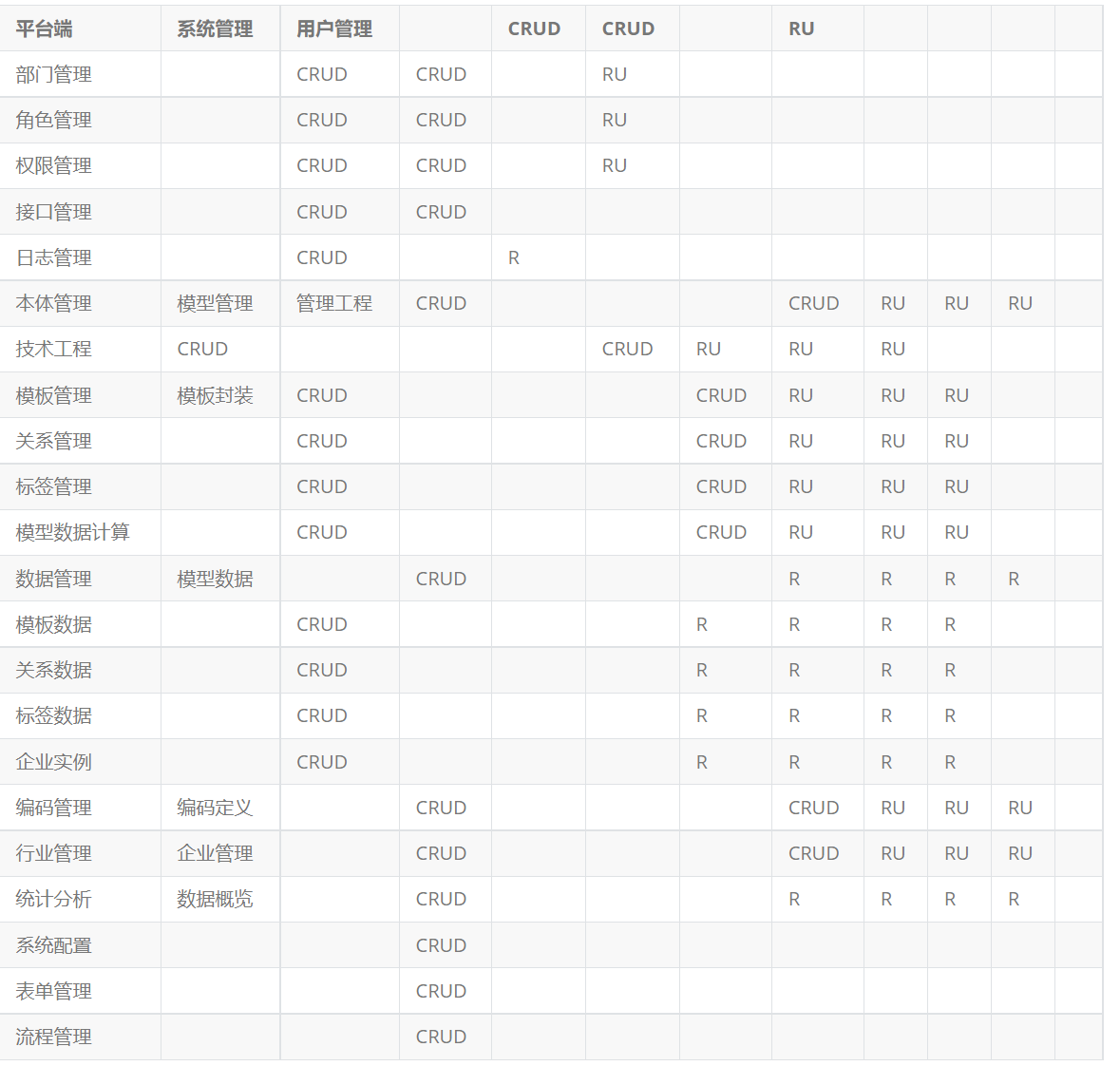Click the R value in 日志管理 row
Viewport: 1120px width, 1085px height.
(514, 257)
